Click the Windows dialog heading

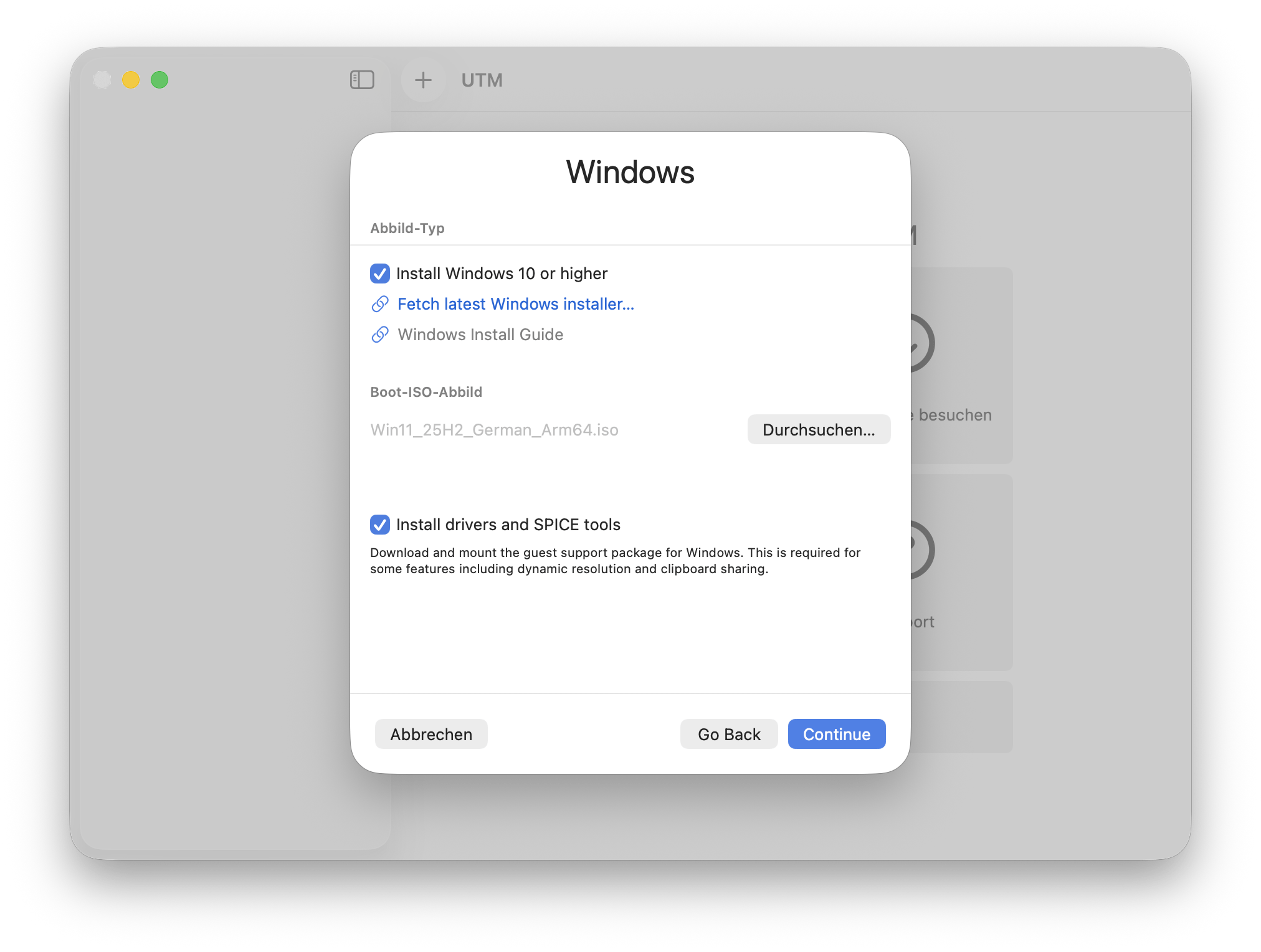tap(630, 172)
